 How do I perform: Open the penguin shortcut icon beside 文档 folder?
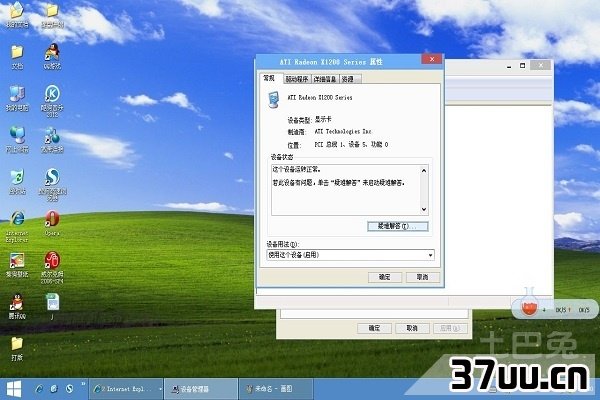pyautogui.click(x=52, y=52)
